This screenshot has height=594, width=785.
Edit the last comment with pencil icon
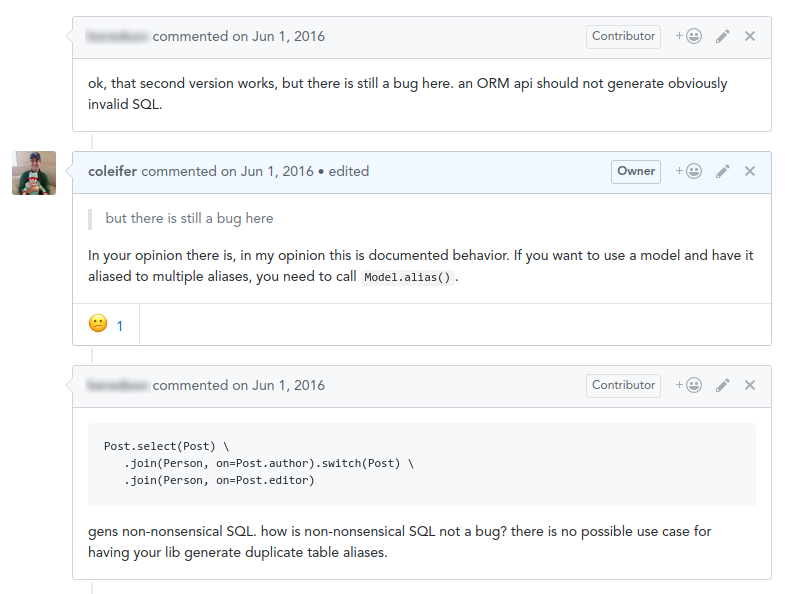[722, 385]
